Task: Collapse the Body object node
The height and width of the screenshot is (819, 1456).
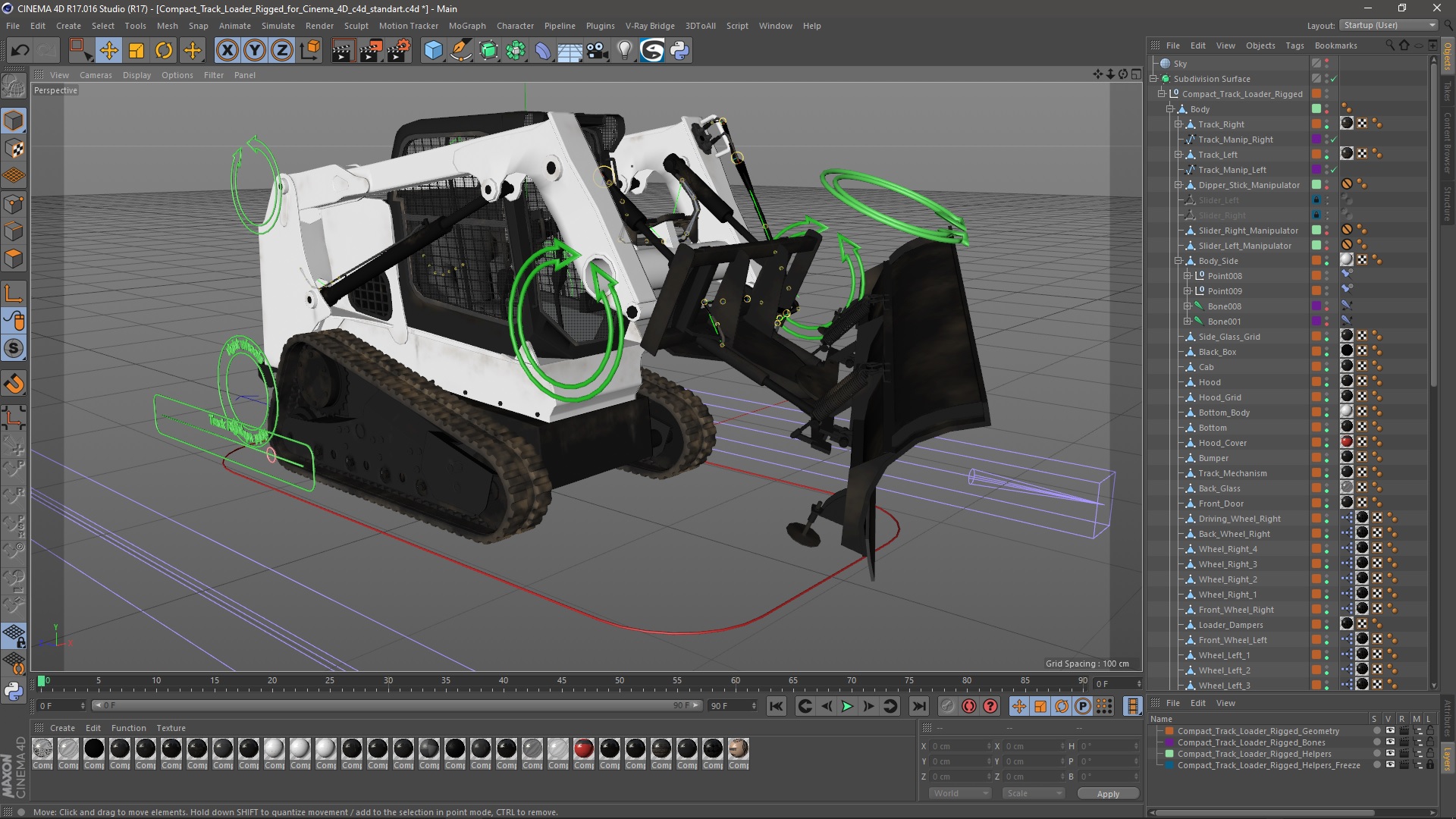Action: pos(1170,109)
